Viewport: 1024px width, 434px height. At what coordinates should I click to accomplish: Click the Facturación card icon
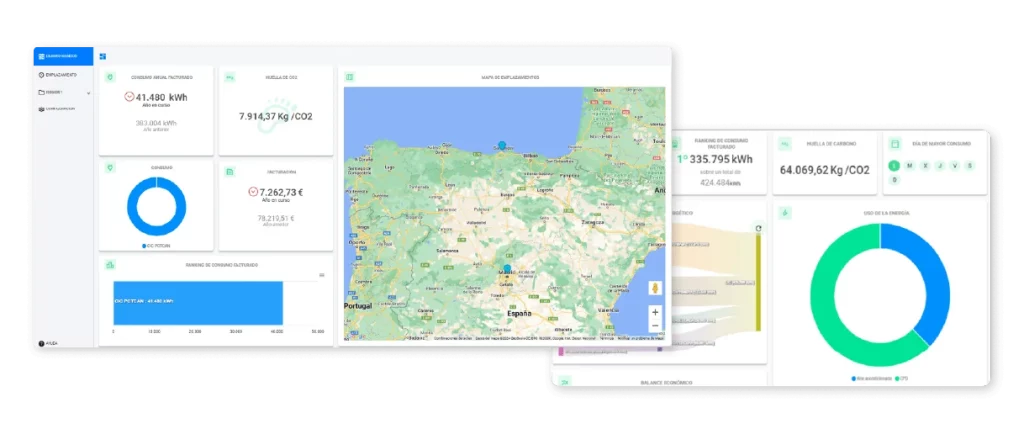click(x=230, y=172)
